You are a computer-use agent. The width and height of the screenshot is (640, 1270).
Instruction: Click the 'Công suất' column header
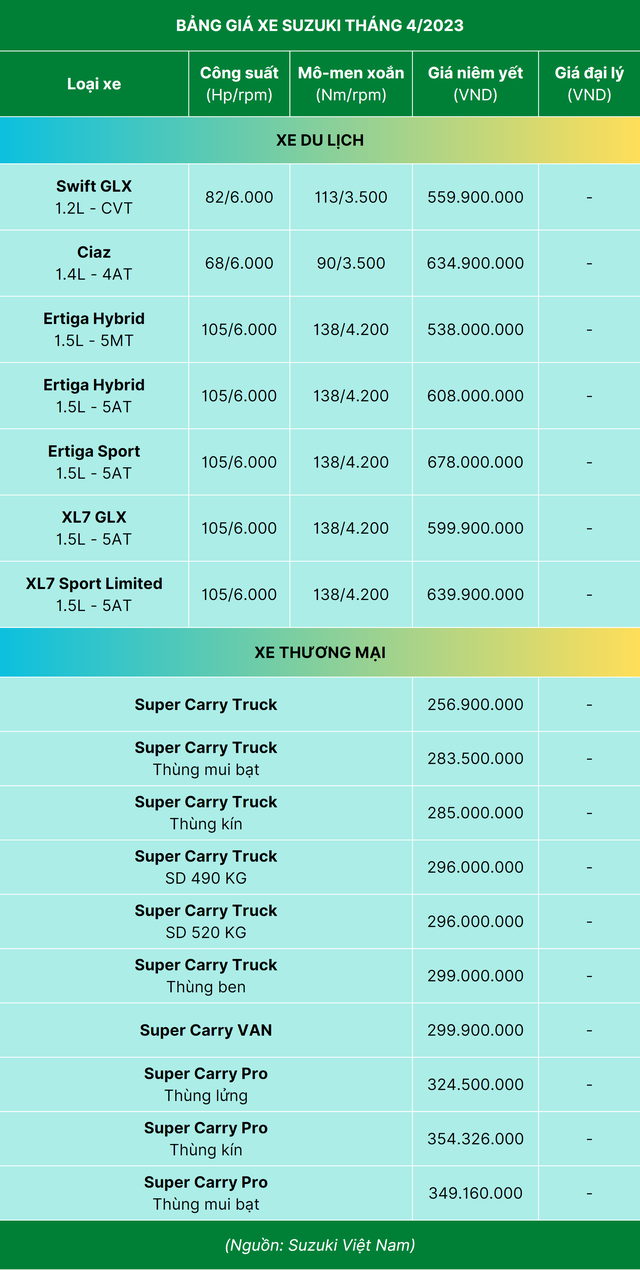239,84
